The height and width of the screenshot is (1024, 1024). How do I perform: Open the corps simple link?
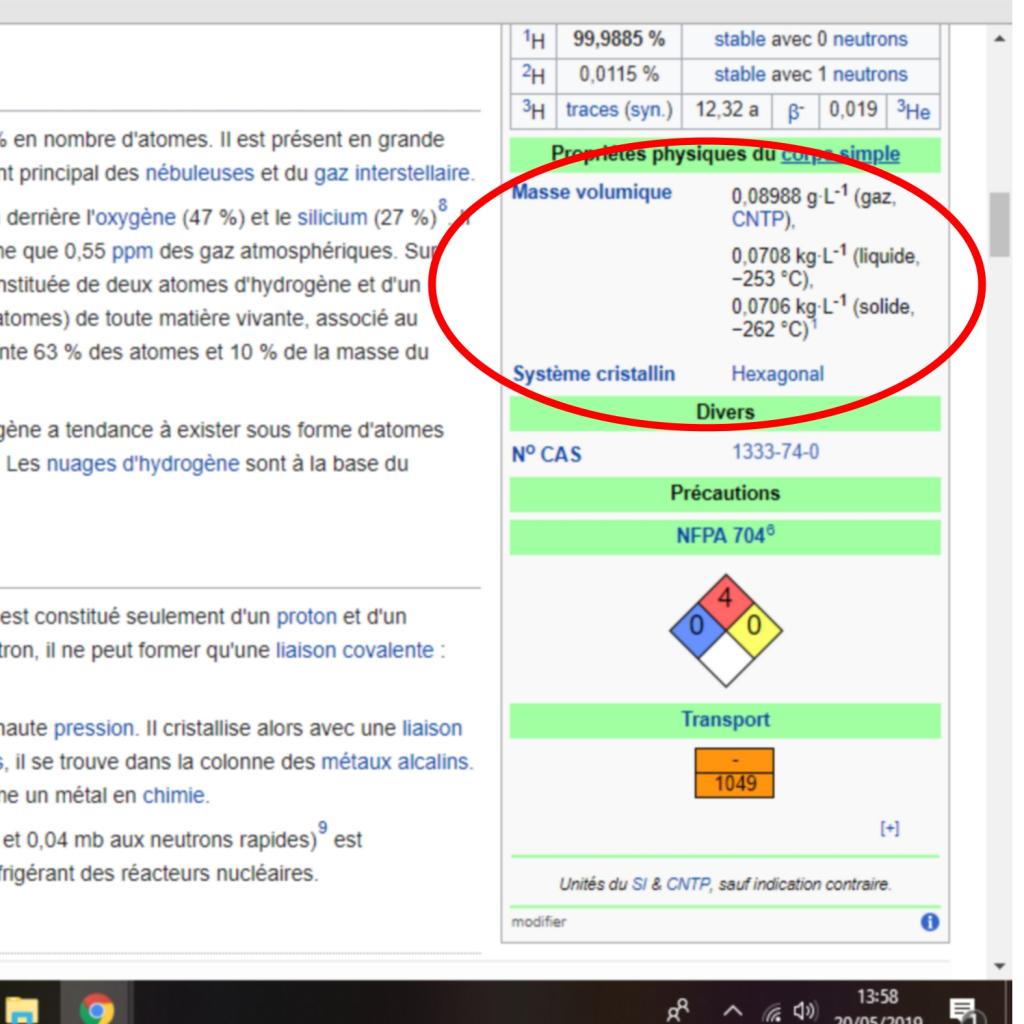840,154
